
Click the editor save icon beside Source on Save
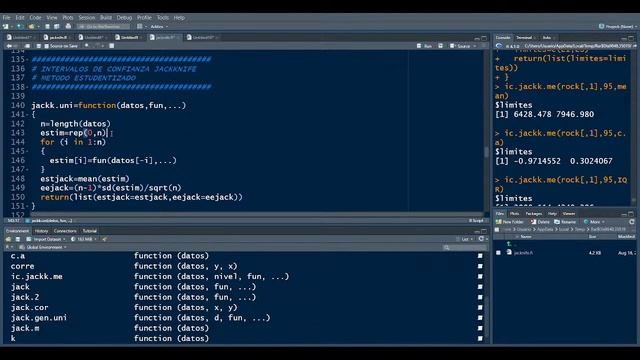click(x=39, y=46)
